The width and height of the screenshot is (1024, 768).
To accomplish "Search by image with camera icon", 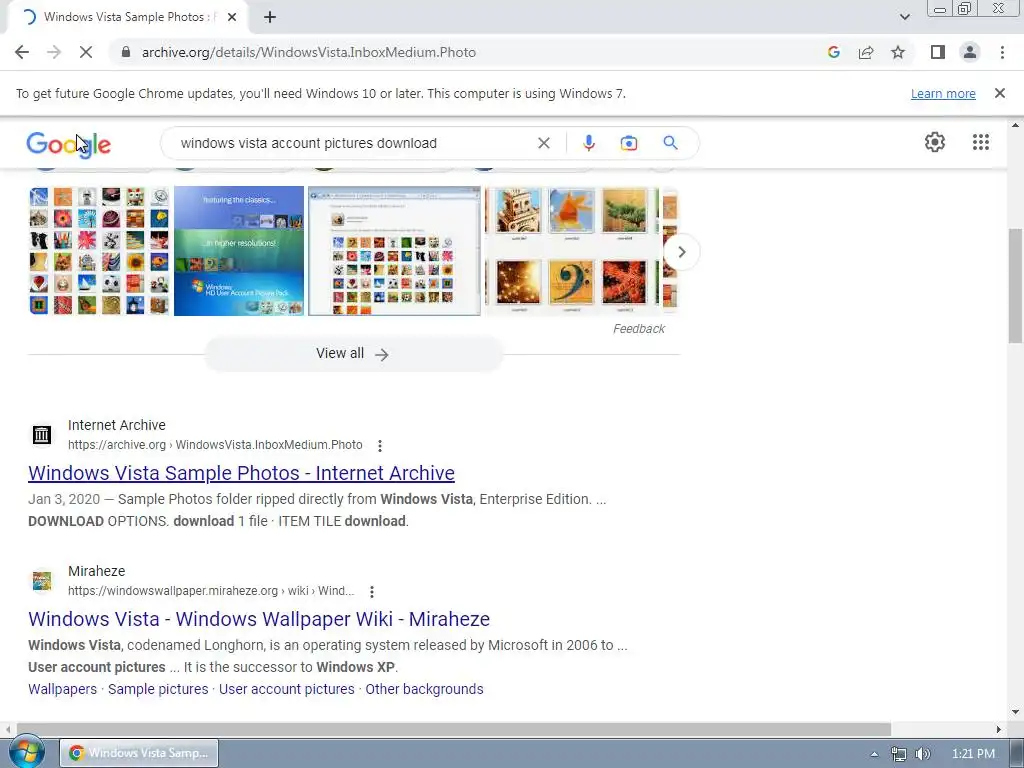I will [628, 143].
